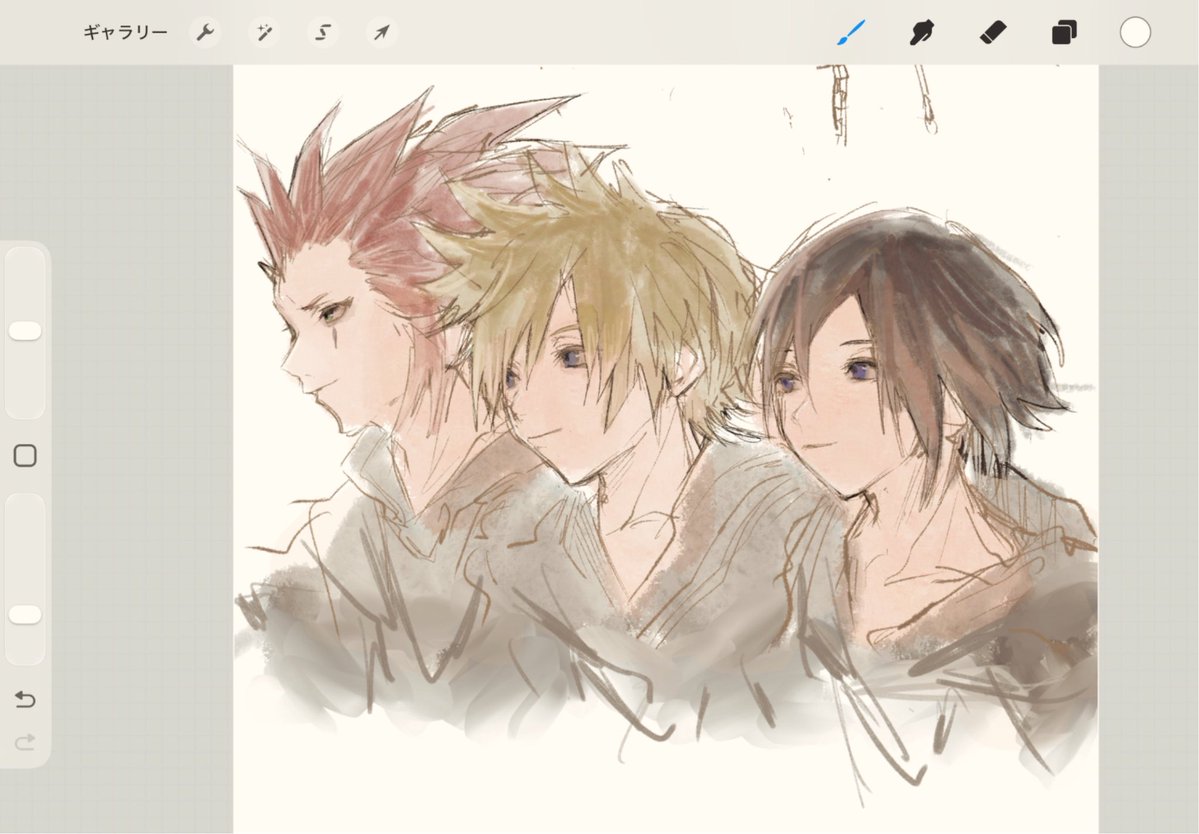Tap the Selections tool then view its icon highlight
Viewport: 1199px width, 834px height.
tap(321, 32)
